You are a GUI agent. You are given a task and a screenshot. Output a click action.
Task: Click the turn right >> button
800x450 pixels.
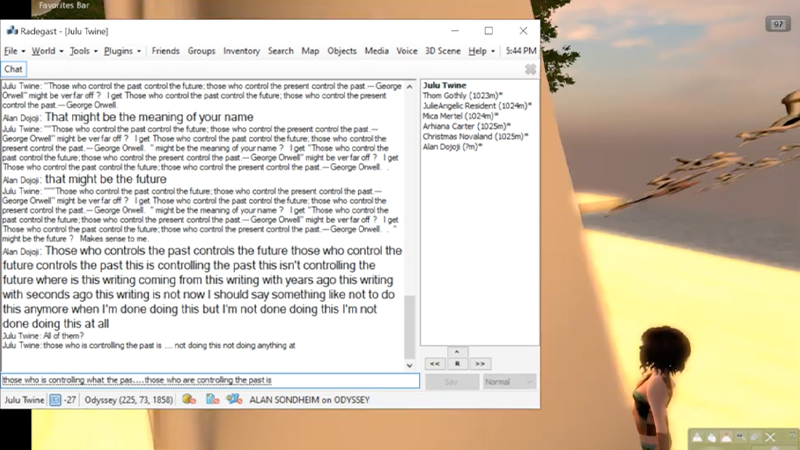[x=480, y=364]
